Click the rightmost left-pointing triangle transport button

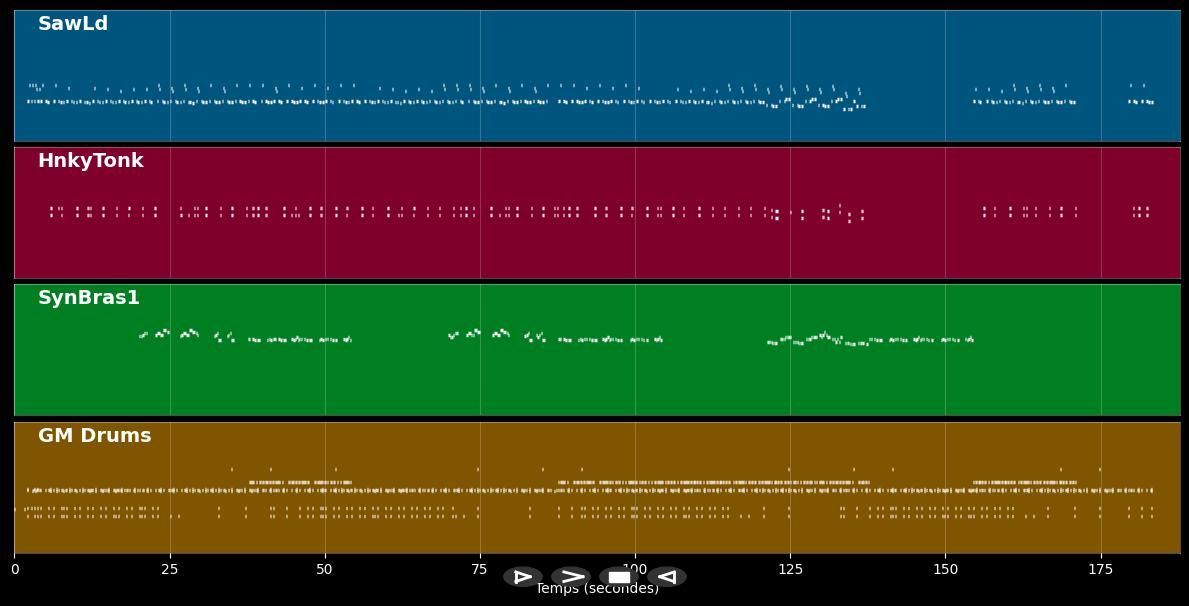pyautogui.click(x=667, y=577)
